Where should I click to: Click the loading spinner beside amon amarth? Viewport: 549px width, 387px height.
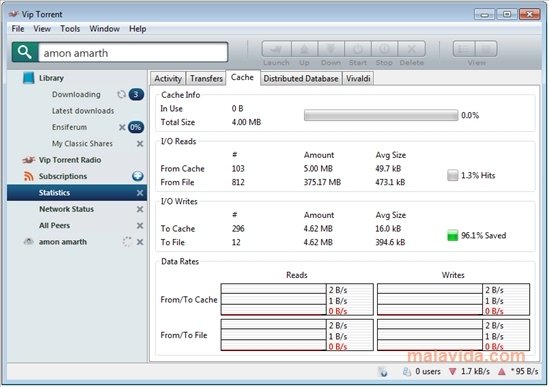click(x=127, y=242)
